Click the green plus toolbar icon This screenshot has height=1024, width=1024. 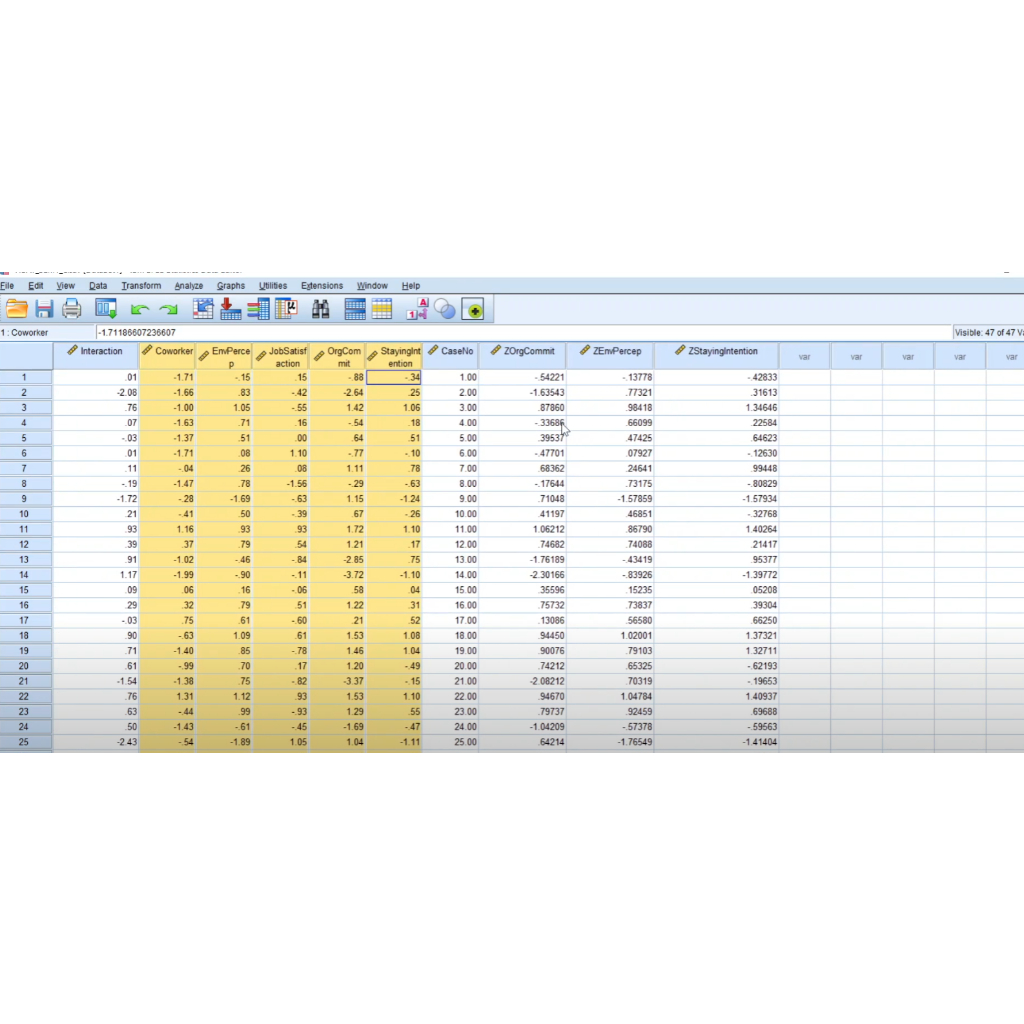point(473,310)
